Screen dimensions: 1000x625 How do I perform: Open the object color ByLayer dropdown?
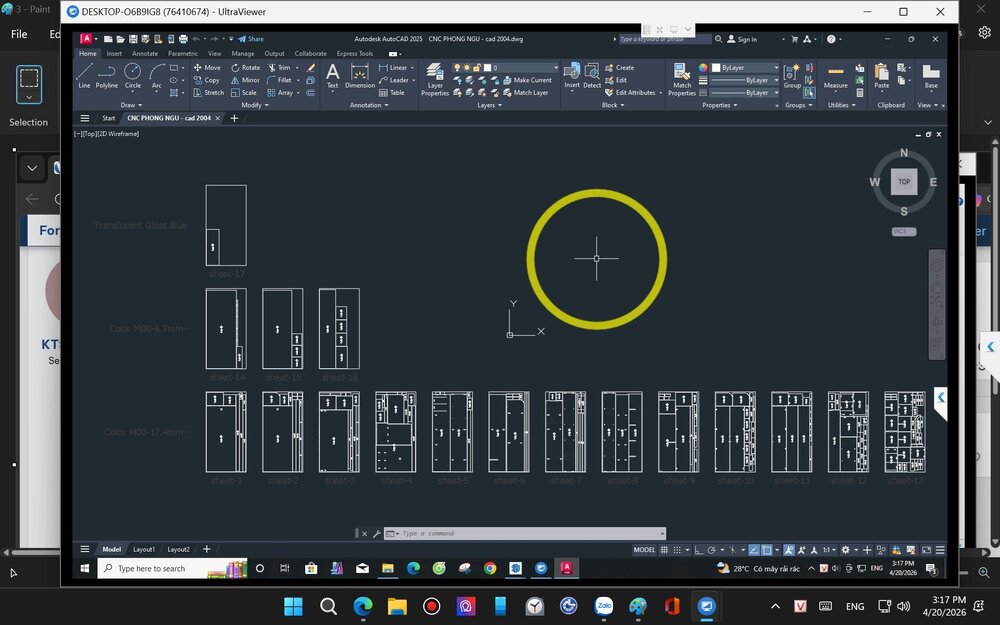pyautogui.click(x=745, y=68)
